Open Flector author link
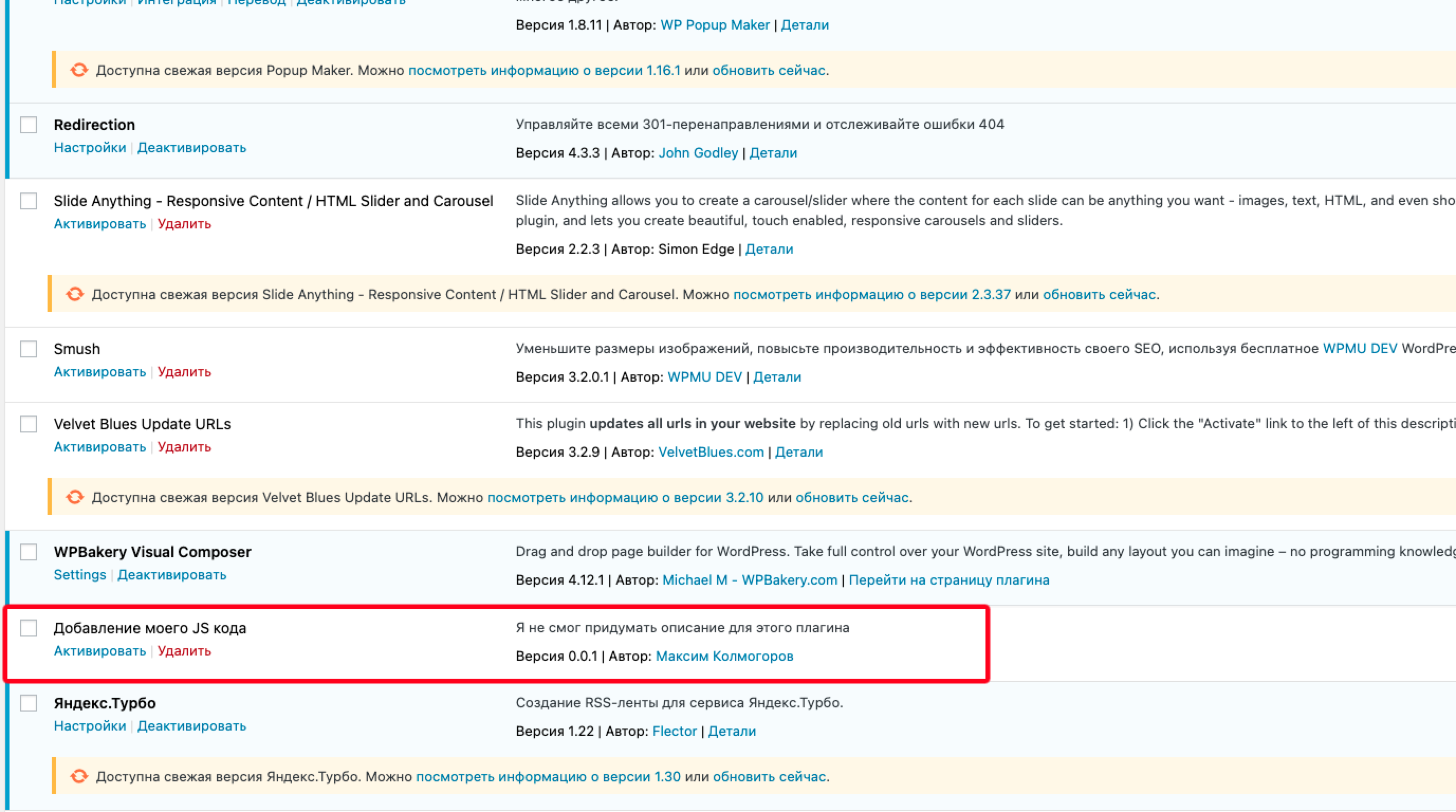The height and width of the screenshot is (812, 1456). tap(674, 731)
